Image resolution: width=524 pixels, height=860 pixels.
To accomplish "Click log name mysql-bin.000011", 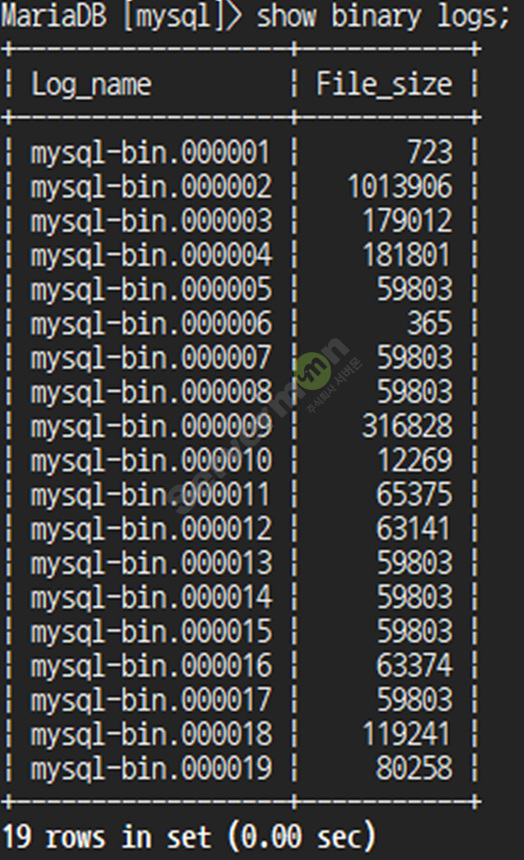I will click(150, 495).
